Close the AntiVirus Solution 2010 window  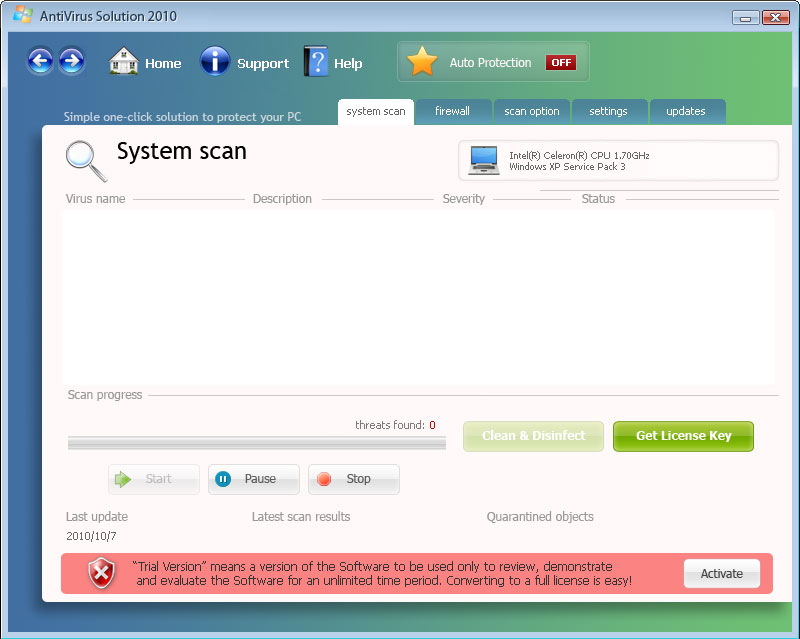coord(776,17)
